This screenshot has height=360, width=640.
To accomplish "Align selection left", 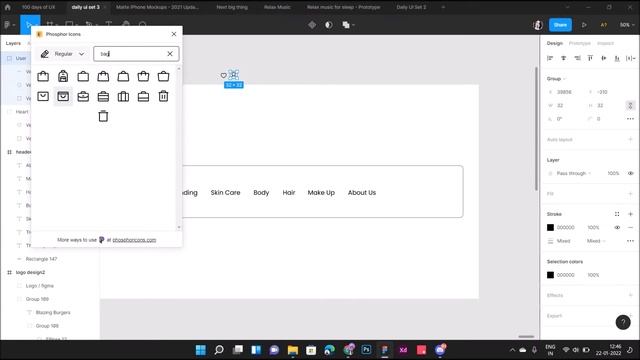I will click(x=550, y=58).
